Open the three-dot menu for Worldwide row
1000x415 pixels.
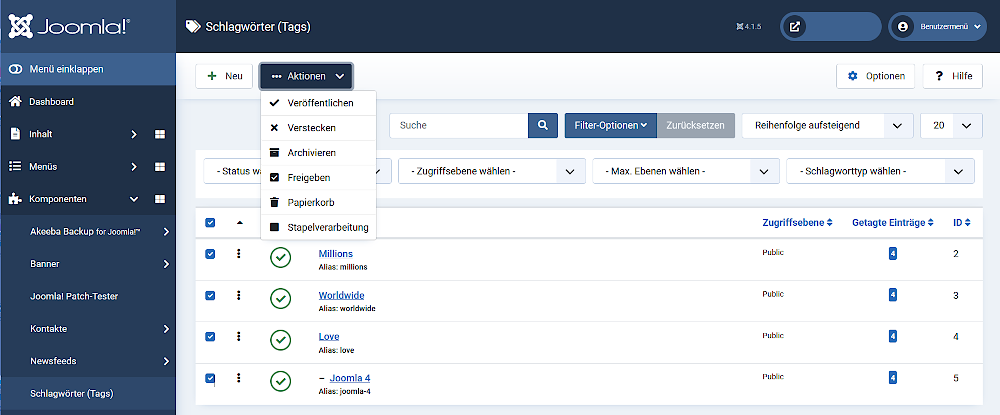[239, 295]
